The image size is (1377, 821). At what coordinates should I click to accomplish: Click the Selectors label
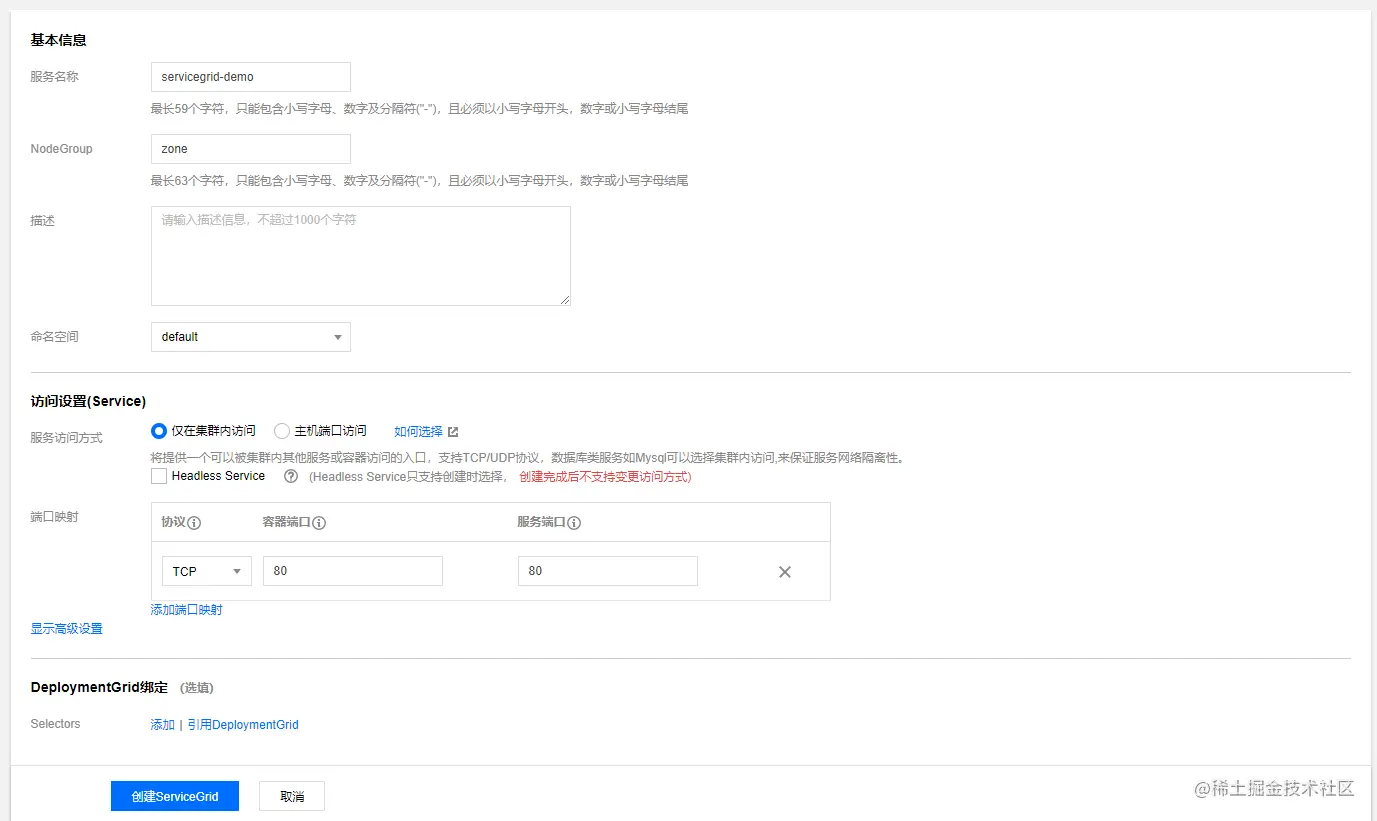[55, 724]
